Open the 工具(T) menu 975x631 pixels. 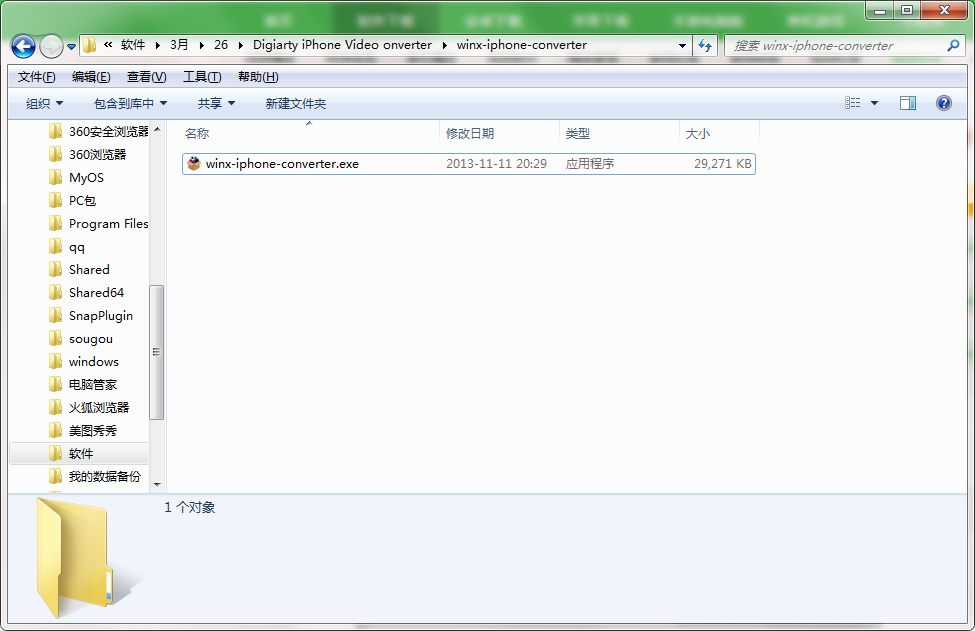202,77
